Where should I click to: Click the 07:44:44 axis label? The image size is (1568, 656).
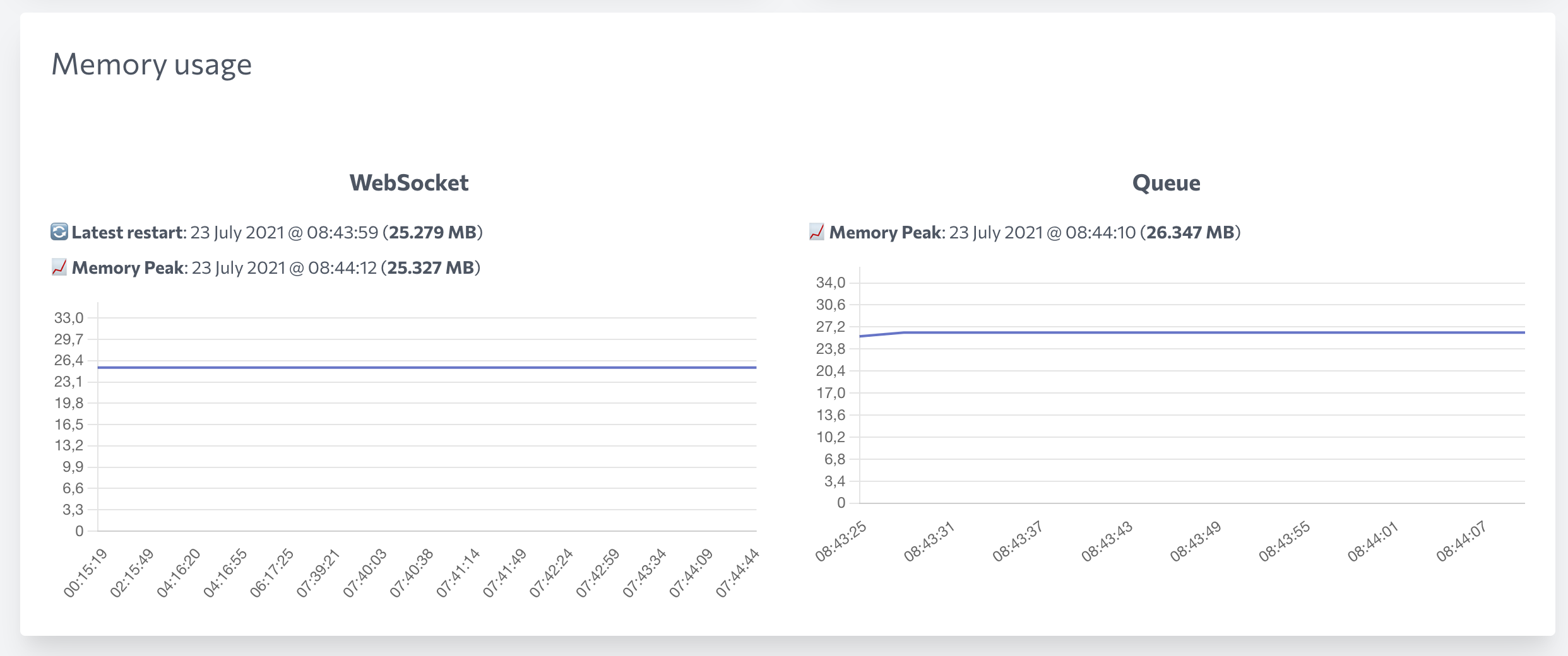coord(738,573)
